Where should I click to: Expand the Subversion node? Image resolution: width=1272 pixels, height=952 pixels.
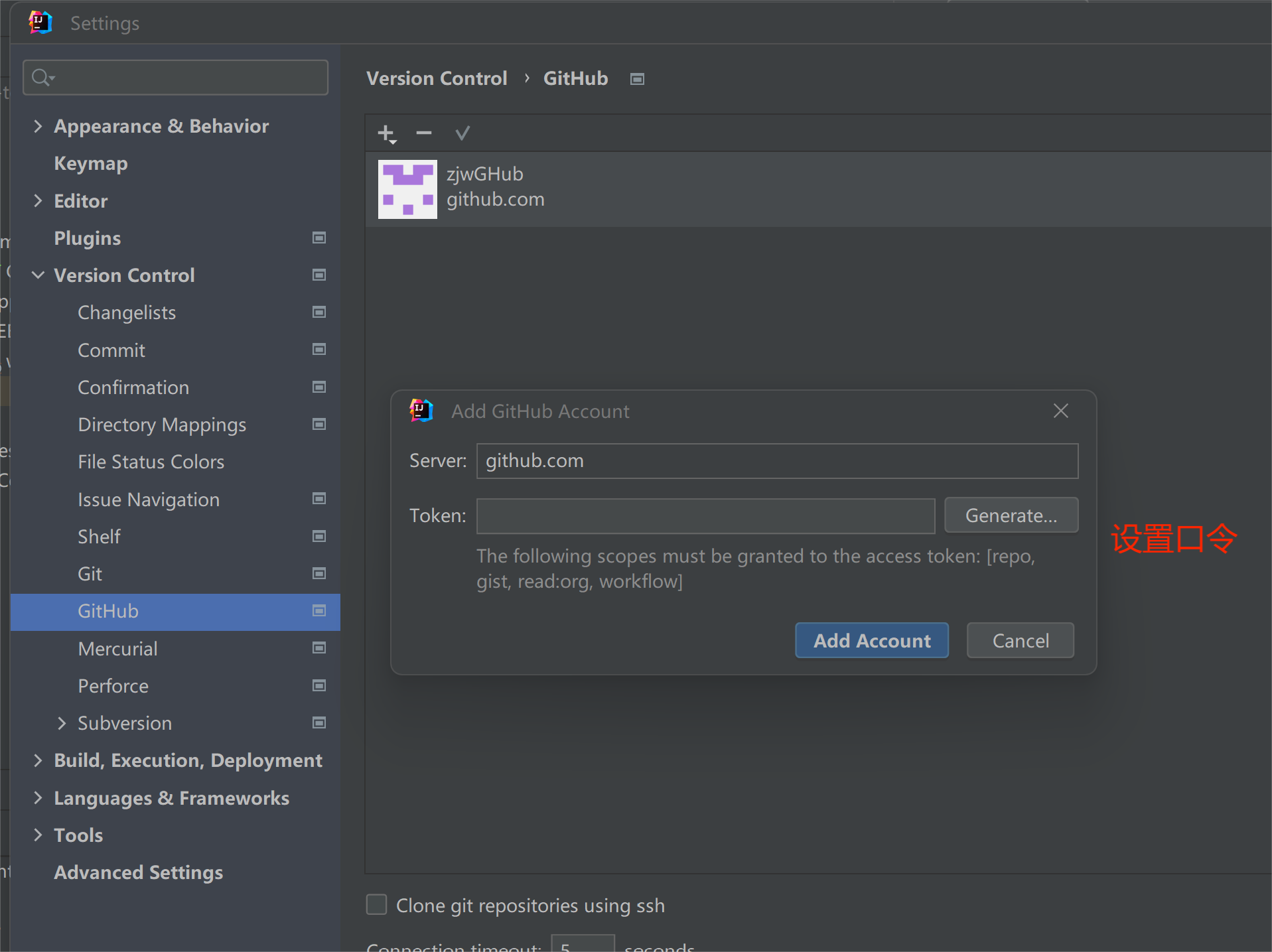pos(62,722)
